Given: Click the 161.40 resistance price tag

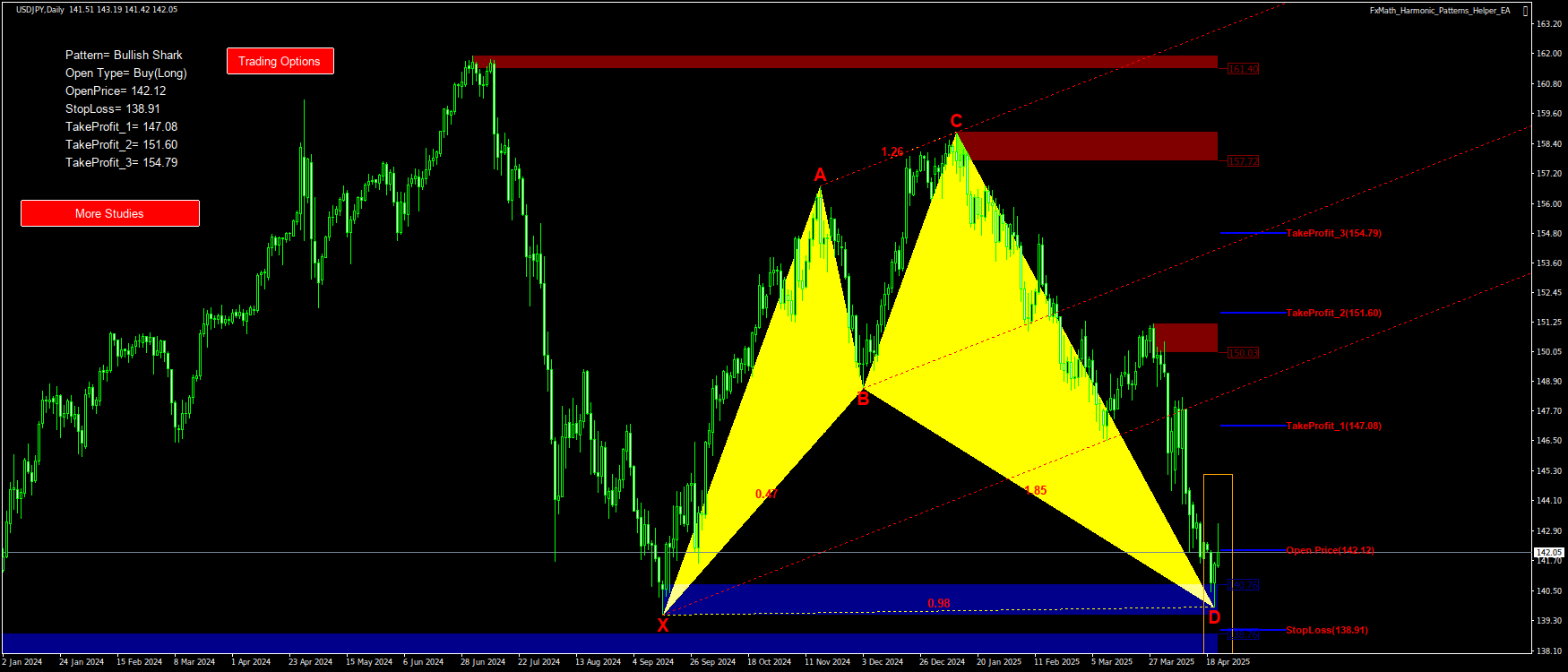Looking at the screenshot, I should point(1243,69).
